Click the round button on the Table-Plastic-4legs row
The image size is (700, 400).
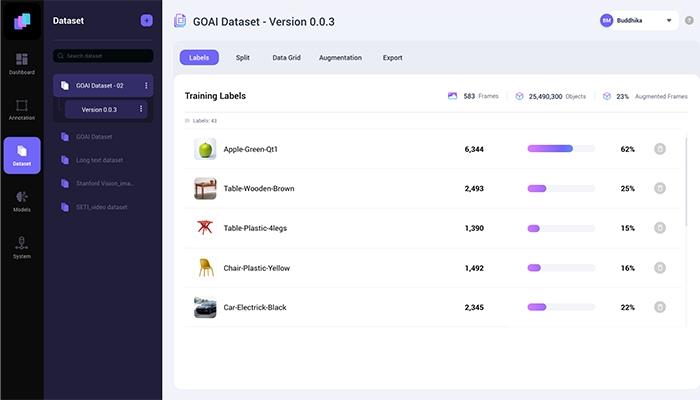(660, 228)
